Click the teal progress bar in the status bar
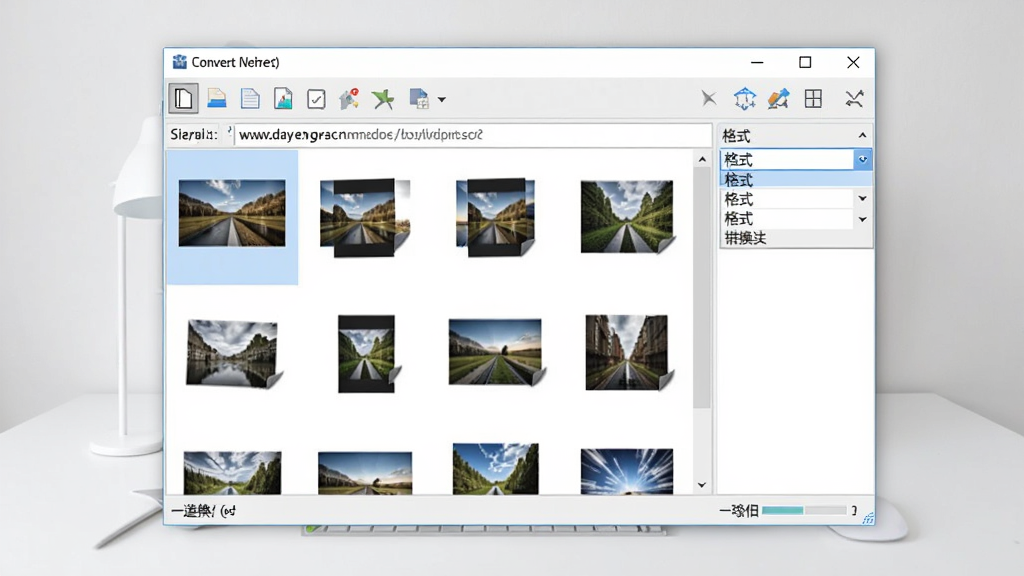The width and height of the screenshot is (1024, 576). coord(804,510)
